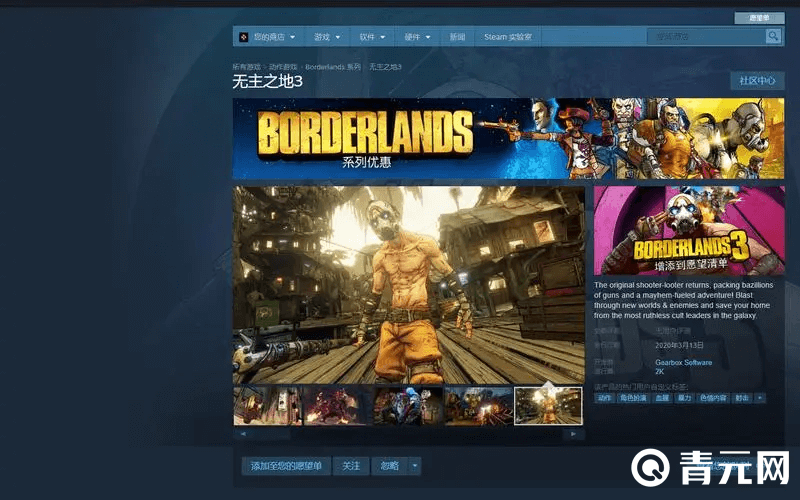Click the Borderlands 3 capsule header image
The height and width of the screenshot is (500, 800).
click(x=689, y=231)
